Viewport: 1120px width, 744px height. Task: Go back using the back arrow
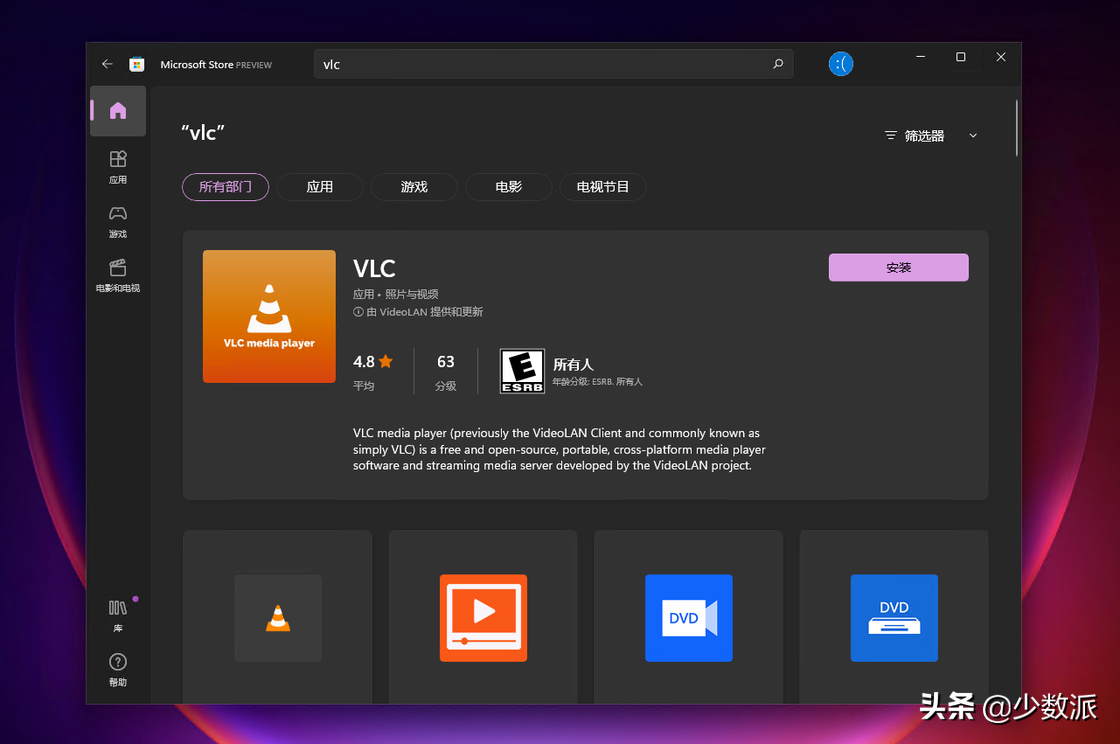click(107, 64)
